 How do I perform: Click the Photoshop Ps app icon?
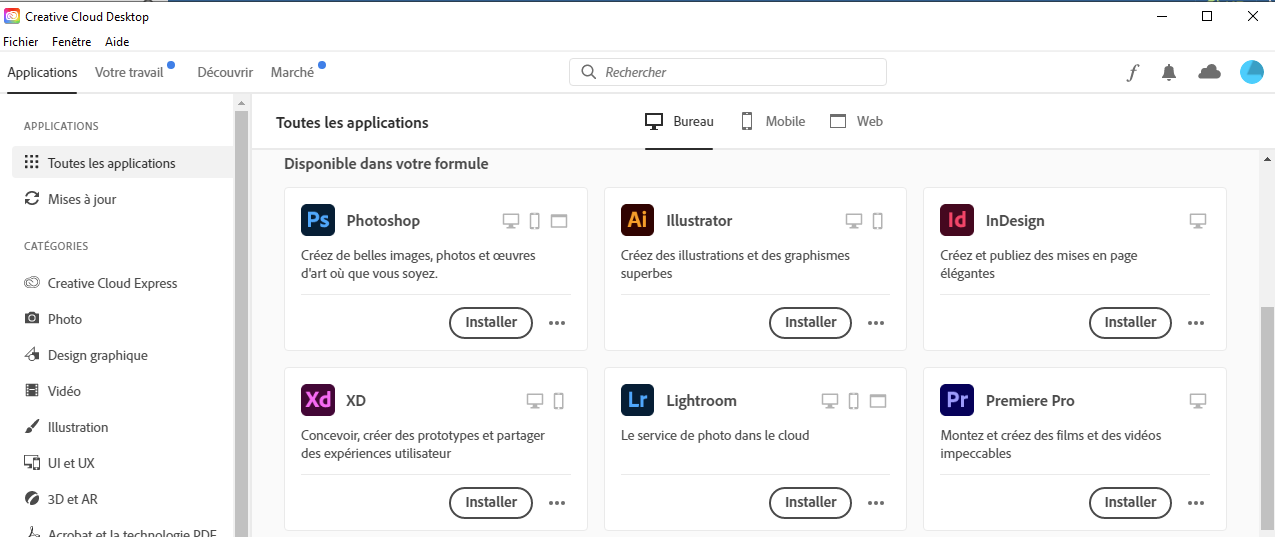click(318, 220)
